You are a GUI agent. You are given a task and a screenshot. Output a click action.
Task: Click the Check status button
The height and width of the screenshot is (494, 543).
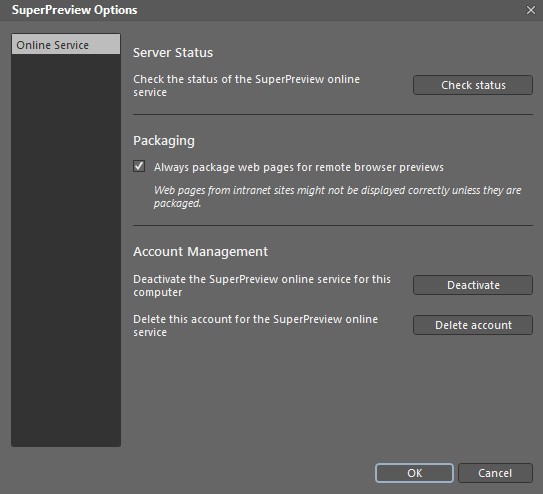473,85
